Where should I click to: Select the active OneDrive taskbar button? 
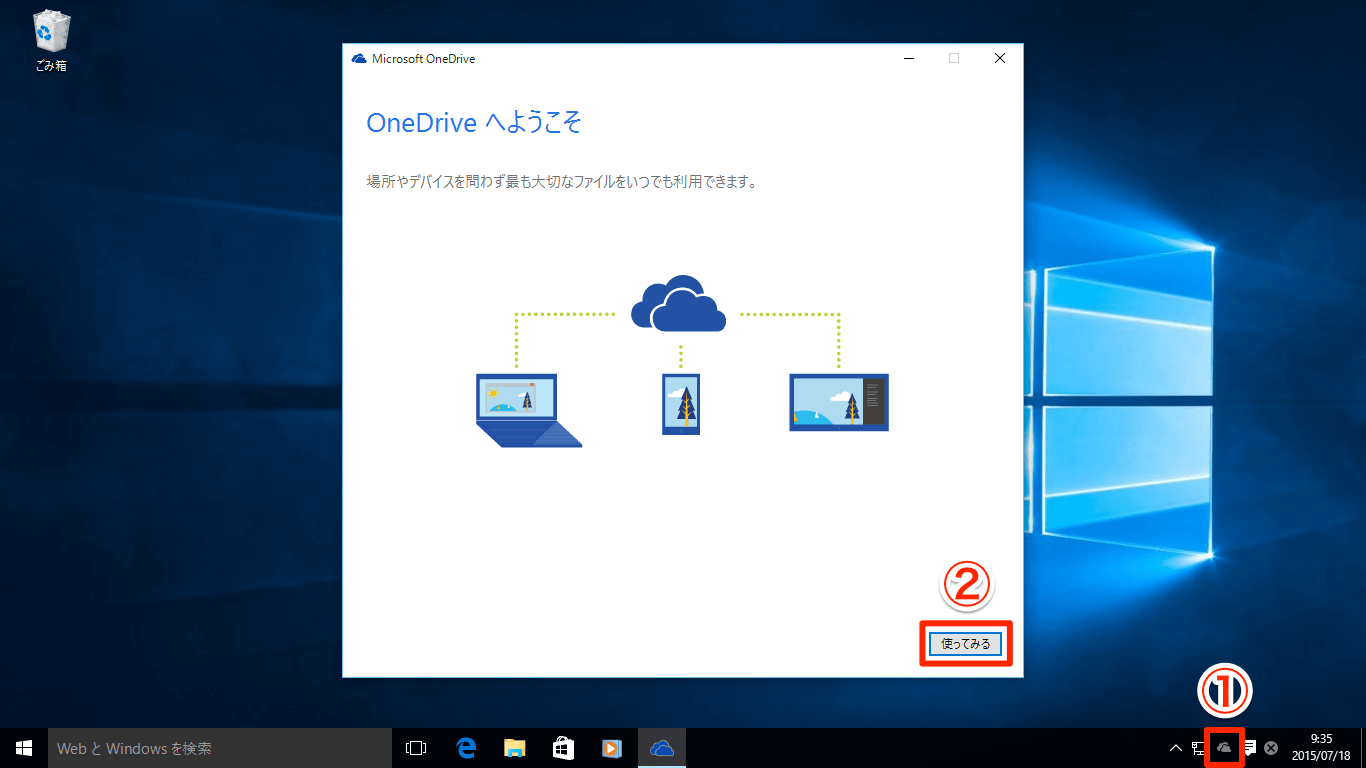[662, 748]
